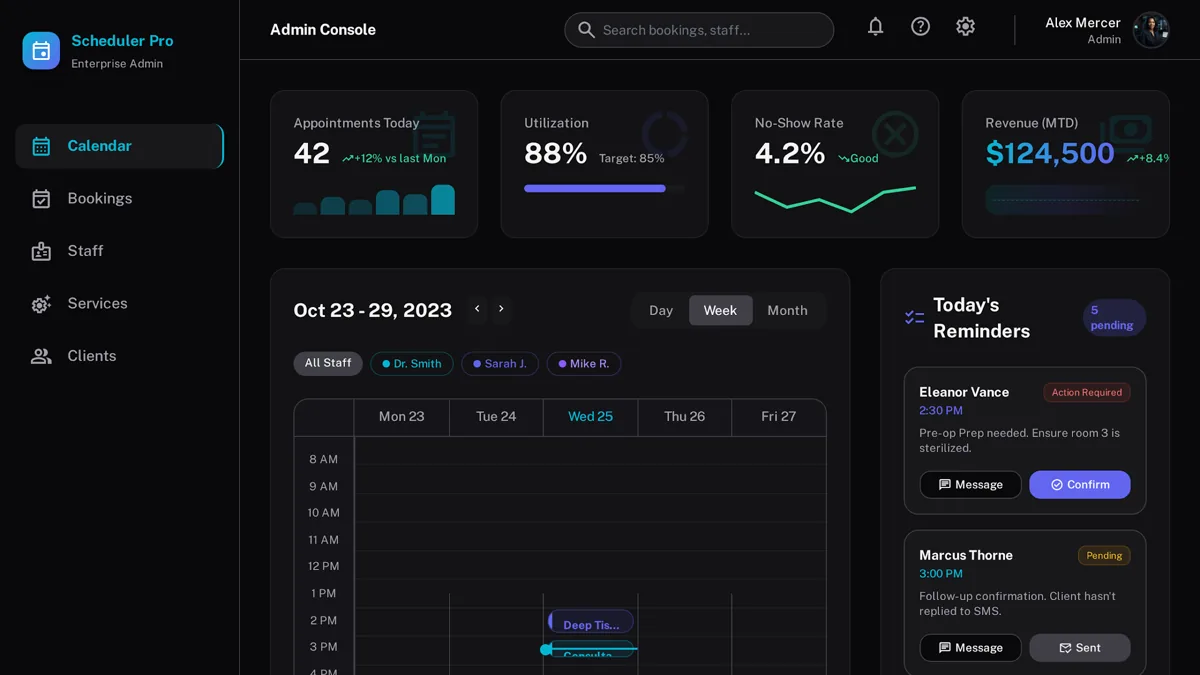The width and height of the screenshot is (1200, 675).
Task: Click the Services sidebar icon
Action: point(41,304)
